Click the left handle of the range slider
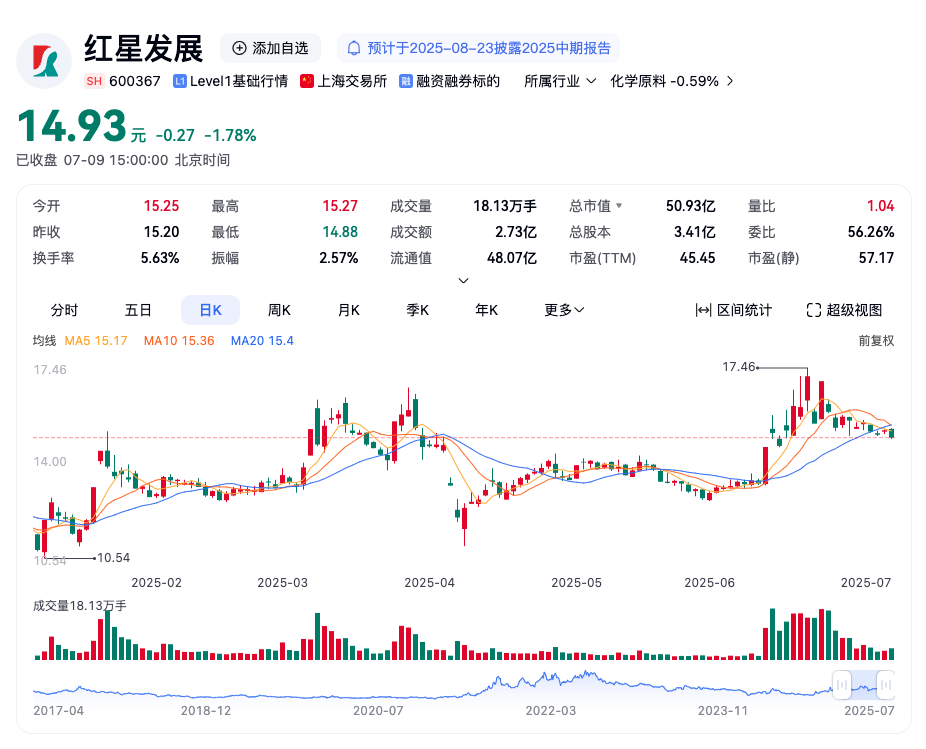This screenshot has width=926, height=749. coord(842,685)
